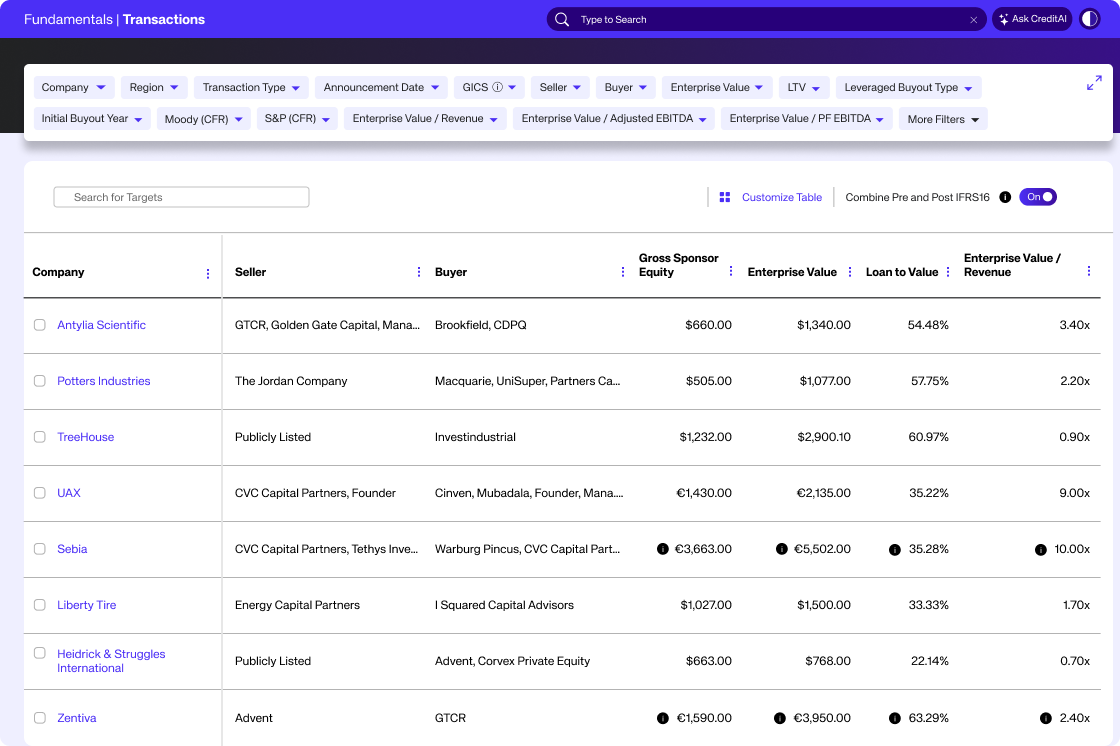Check the Potters Industries row checkbox
Image resolution: width=1120 pixels, height=746 pixels.
[40, 381]
